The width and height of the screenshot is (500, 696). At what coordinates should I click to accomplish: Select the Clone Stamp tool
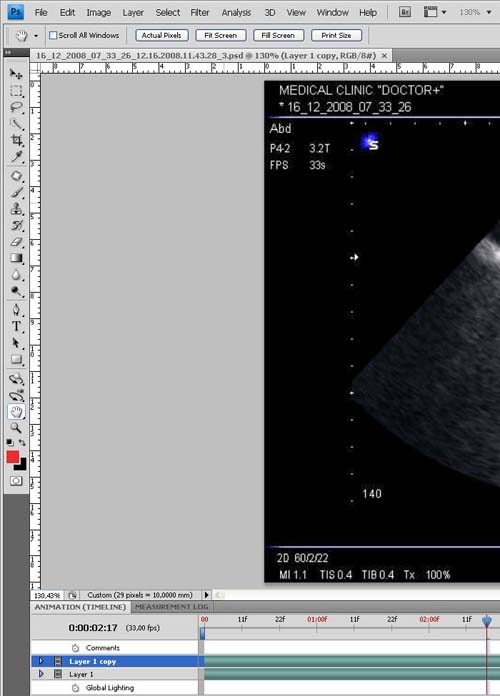tap(16, 209)
